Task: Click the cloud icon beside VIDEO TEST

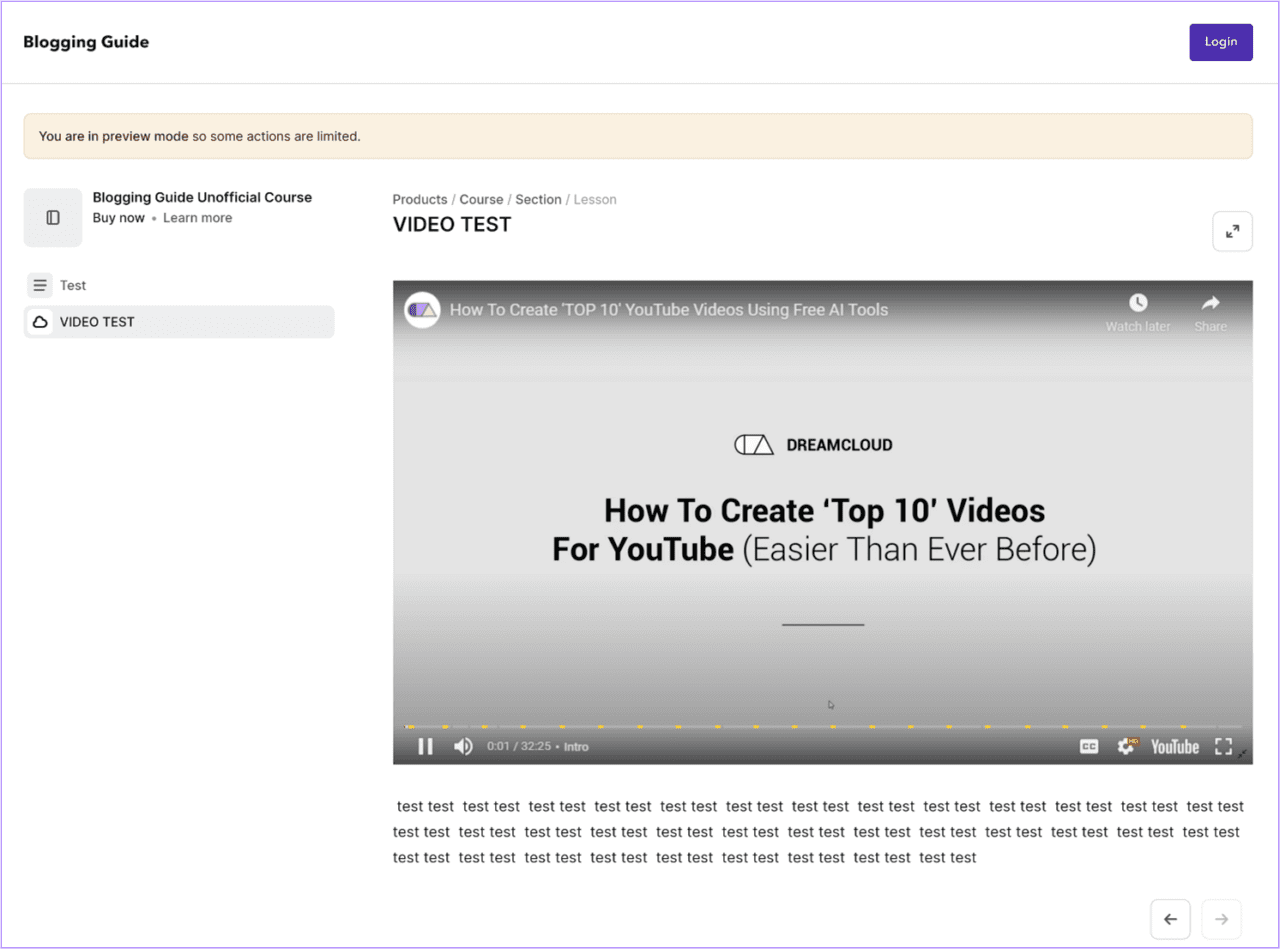Action: pos(39,321)
